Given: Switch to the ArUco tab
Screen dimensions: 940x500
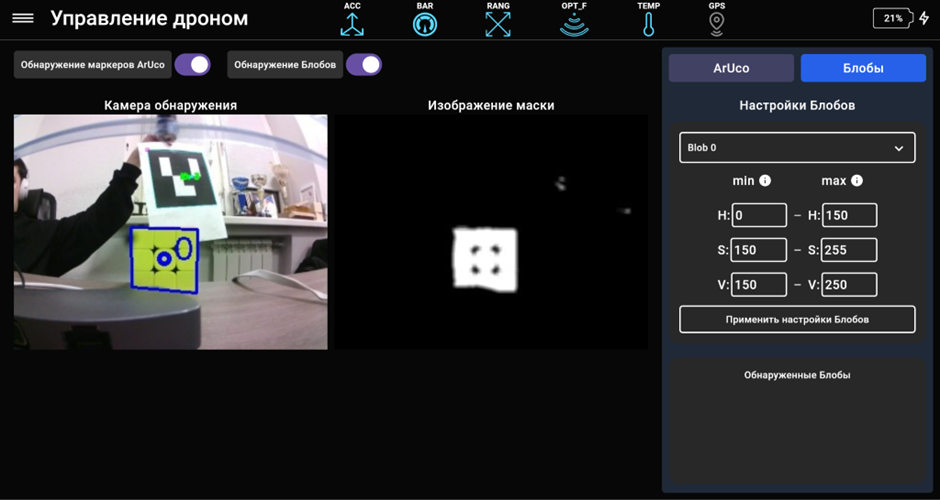Looking at the screenshot, I should coord(731,68).
